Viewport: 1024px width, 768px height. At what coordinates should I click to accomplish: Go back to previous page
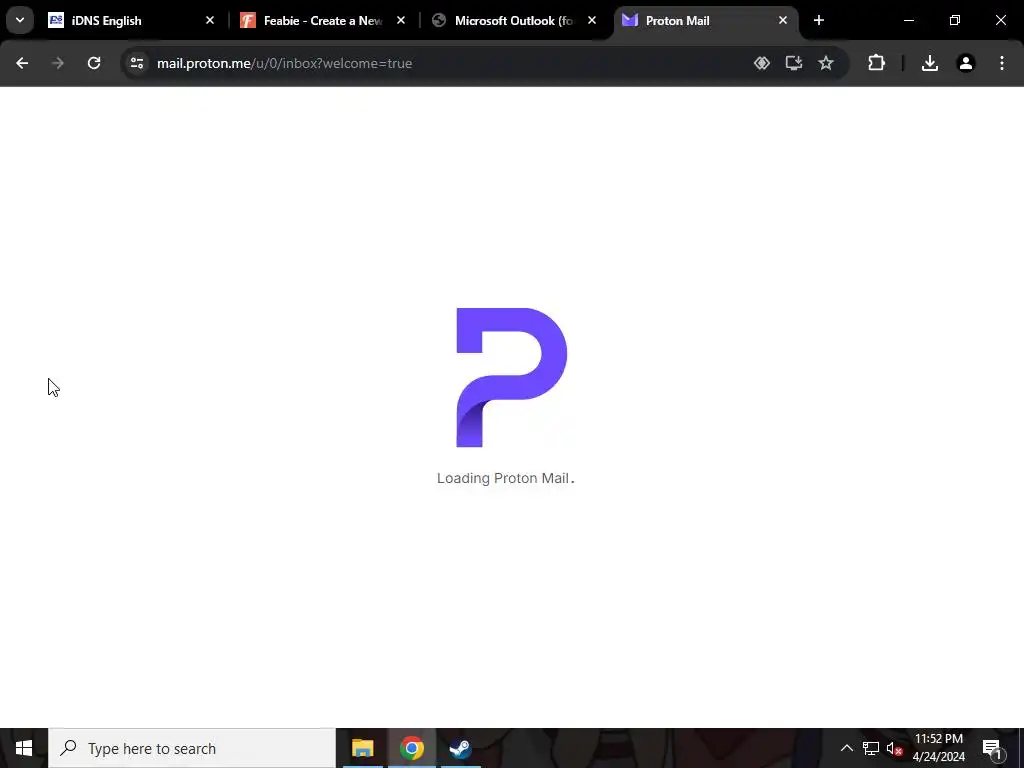pyautogui.click(x=22, y=63)
